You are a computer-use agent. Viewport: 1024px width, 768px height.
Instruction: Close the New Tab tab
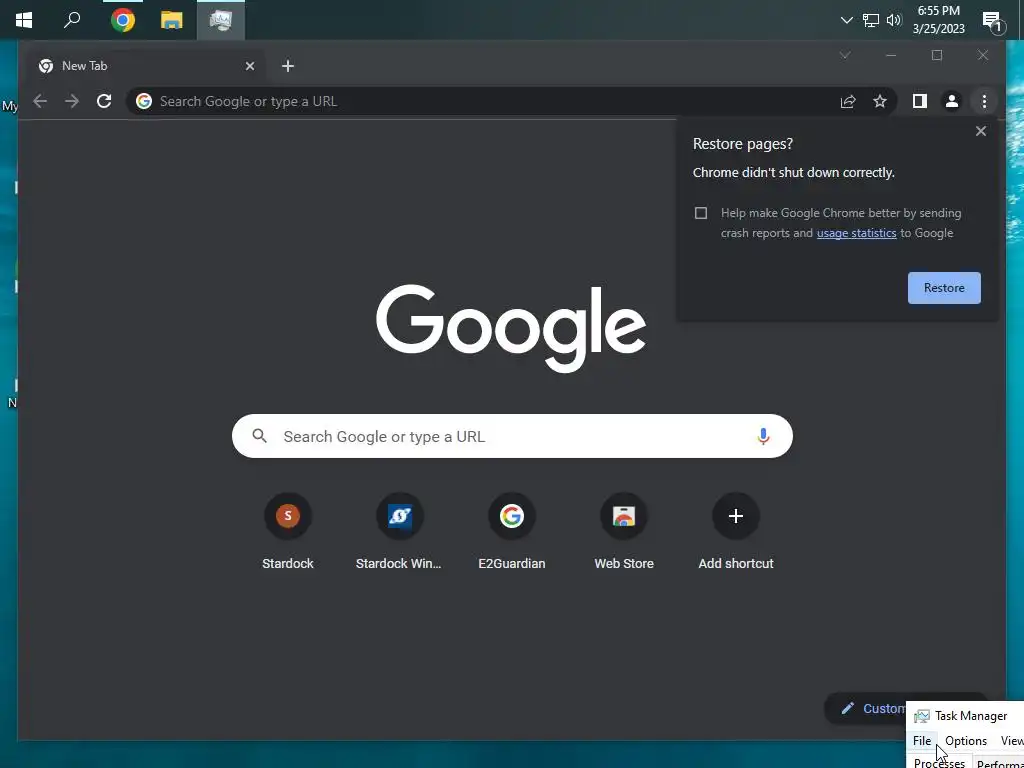tap(249, 66)
